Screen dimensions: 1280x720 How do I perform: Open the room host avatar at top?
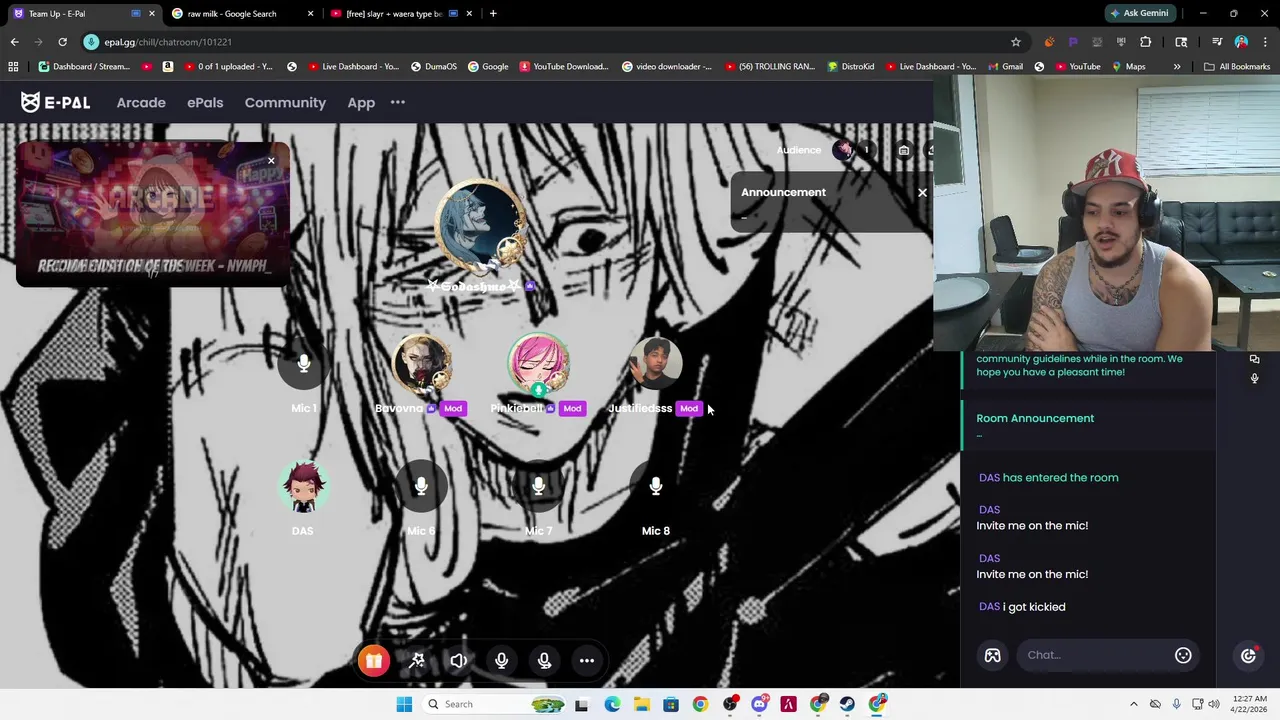click(480, 226)
